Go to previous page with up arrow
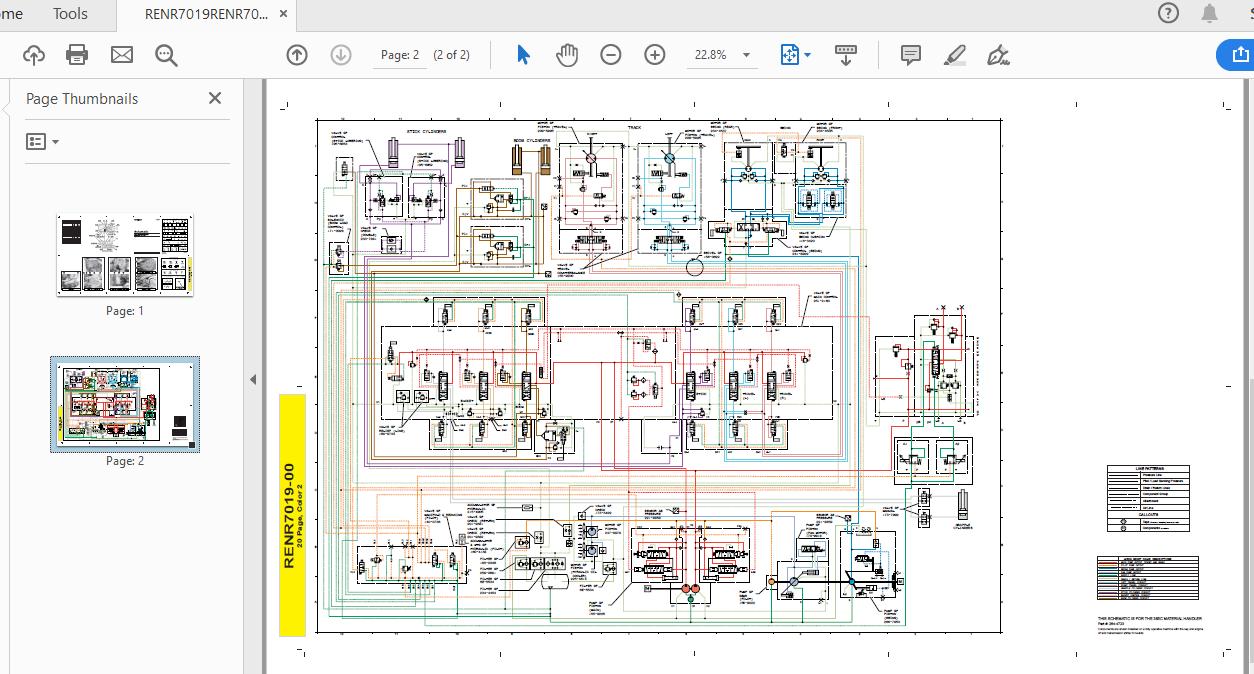This screenshot has height=674, width=1254. [x=297, y=55]
